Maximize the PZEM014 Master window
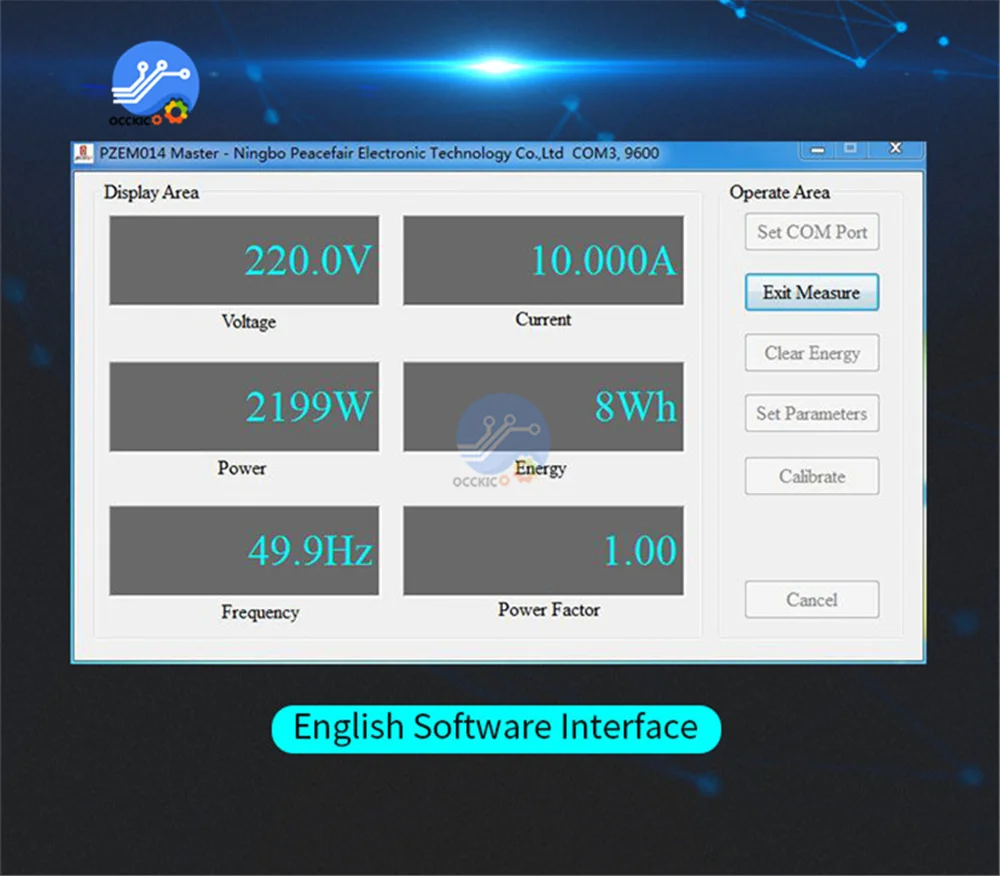 [x=850, y=149]
